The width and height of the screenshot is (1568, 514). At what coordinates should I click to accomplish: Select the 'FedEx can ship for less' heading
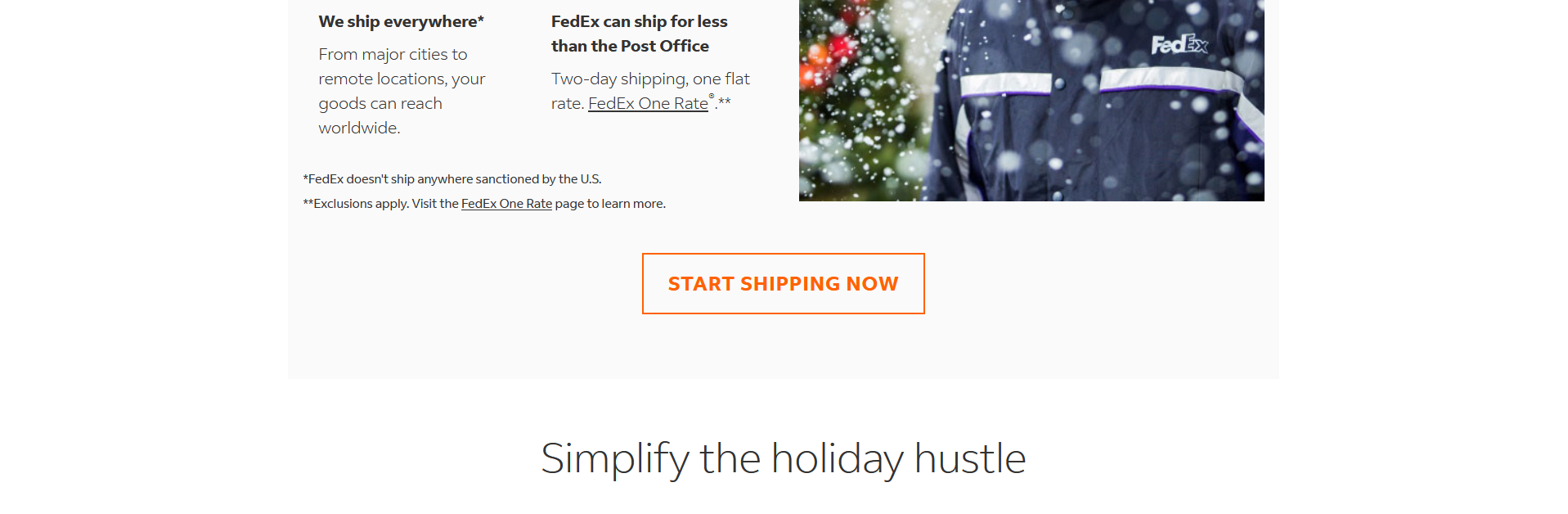click(x=639, y=22)
